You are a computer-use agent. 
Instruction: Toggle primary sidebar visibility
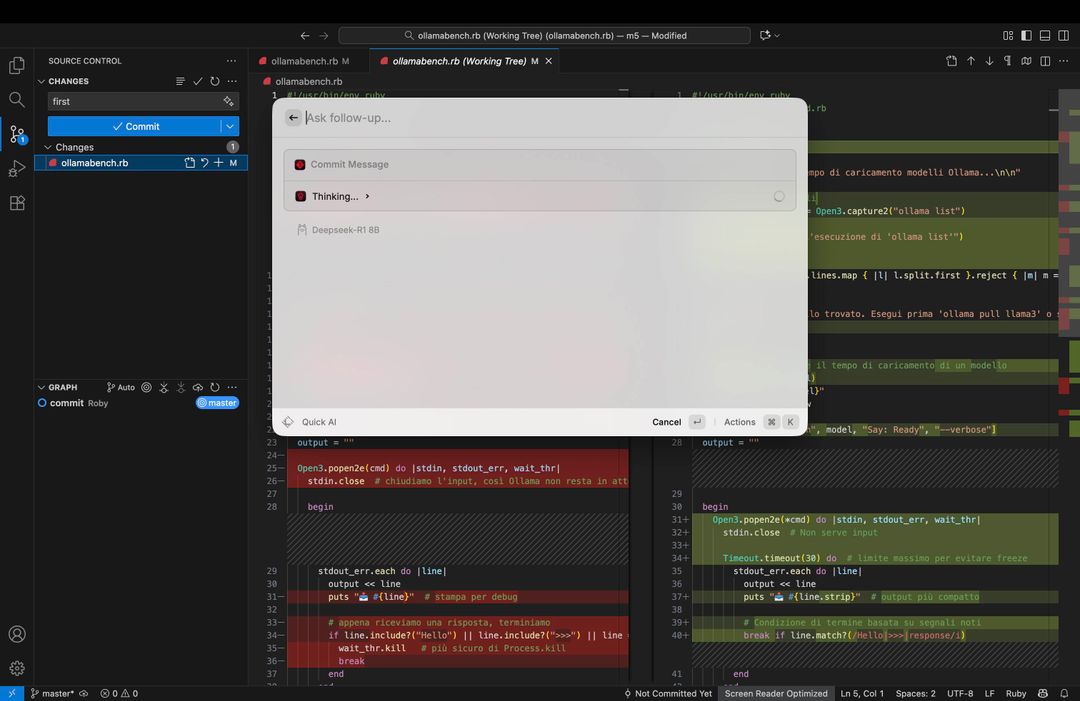point(1026,35)
